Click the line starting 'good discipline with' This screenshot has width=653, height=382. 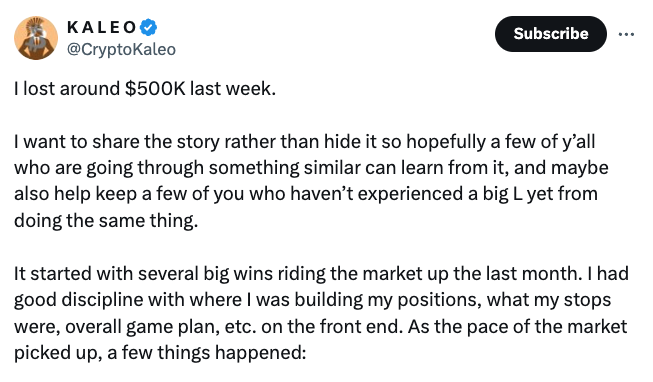[312, 300]
